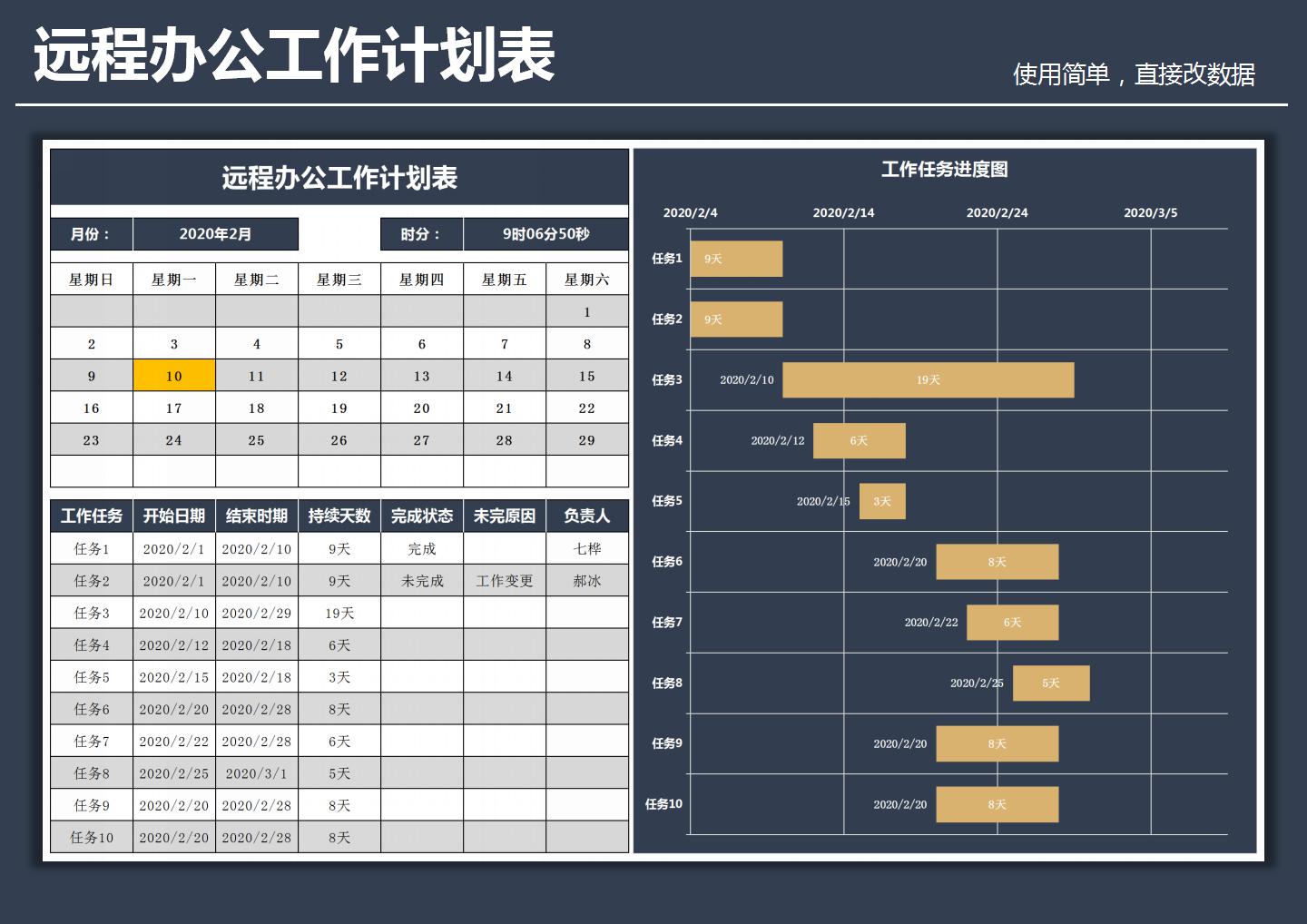Click the 3天 bar for 任务5 in the chart
This screenshot has height=924, width=1307.
[x=881, y=501]
